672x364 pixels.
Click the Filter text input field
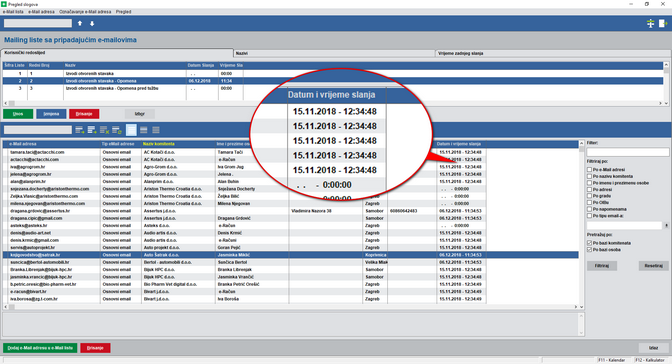coord(627,152)
